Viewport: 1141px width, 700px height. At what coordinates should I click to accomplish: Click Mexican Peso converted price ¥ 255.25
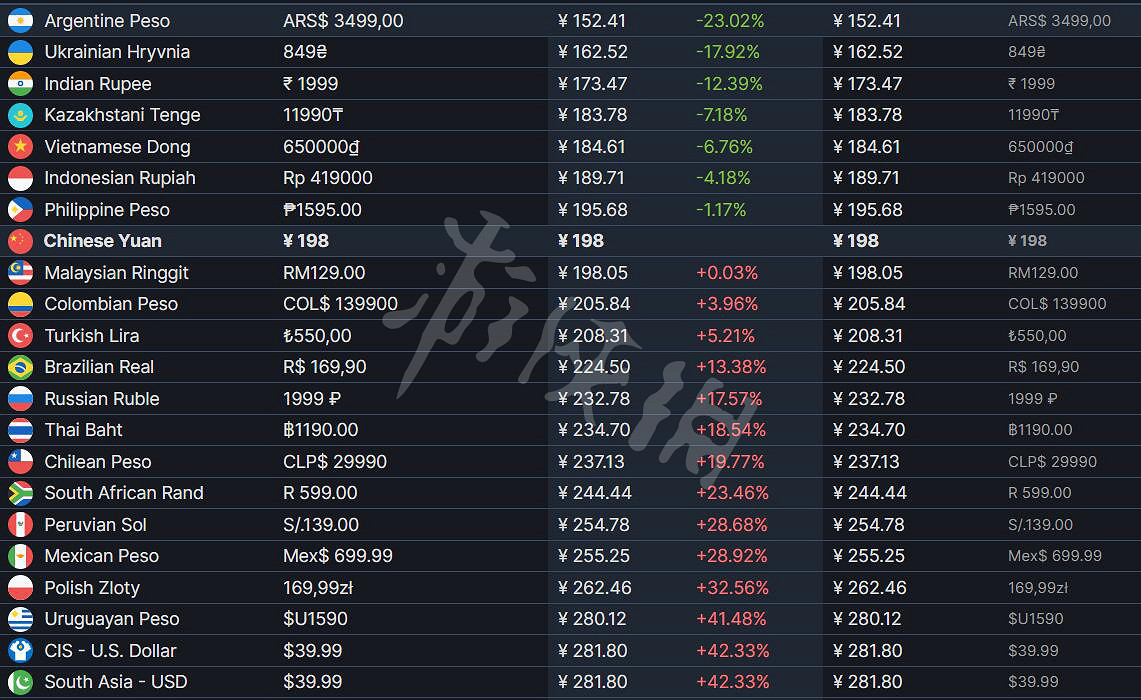[x=592, y=556]
